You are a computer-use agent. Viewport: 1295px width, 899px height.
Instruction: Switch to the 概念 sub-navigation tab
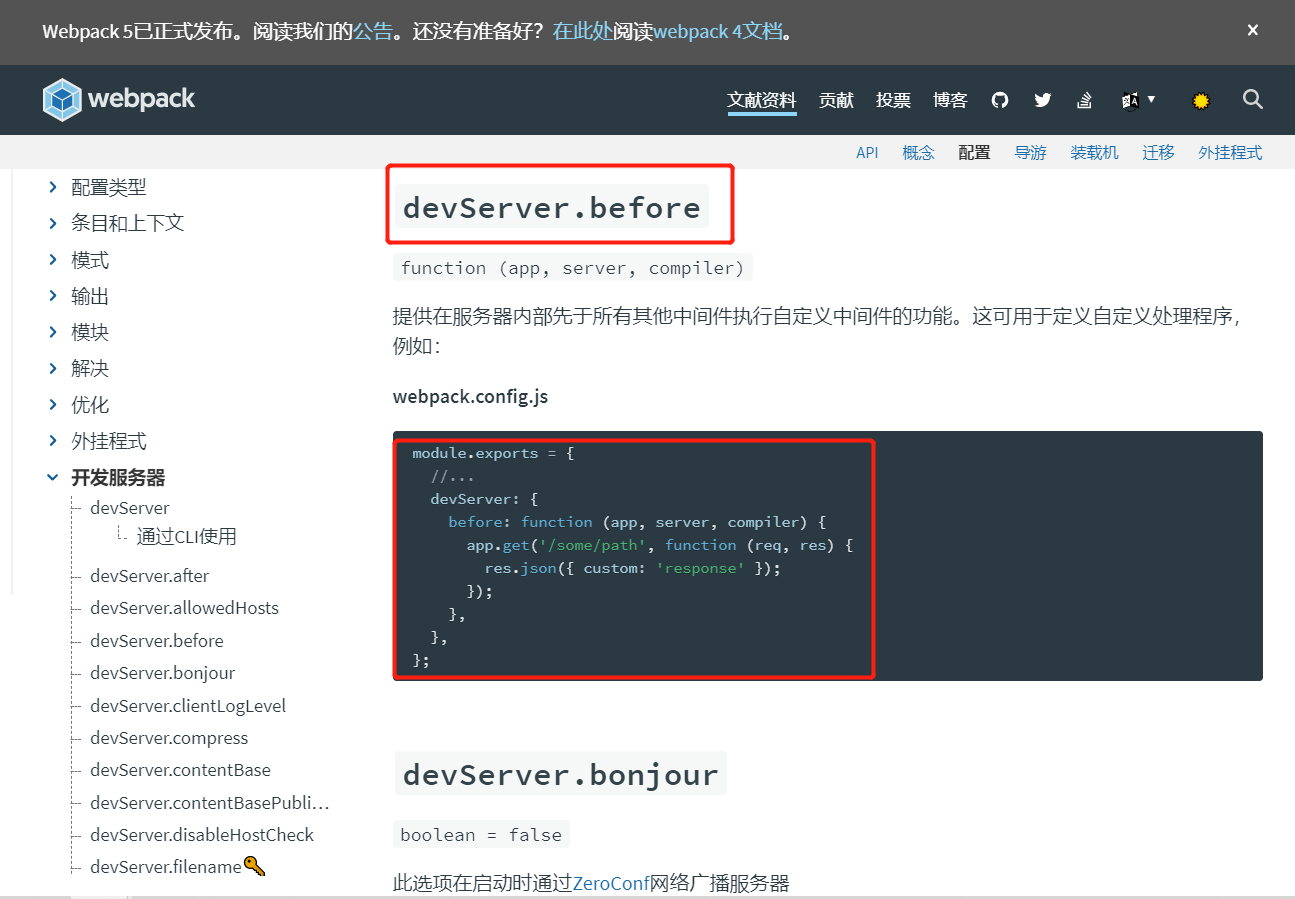918,153
